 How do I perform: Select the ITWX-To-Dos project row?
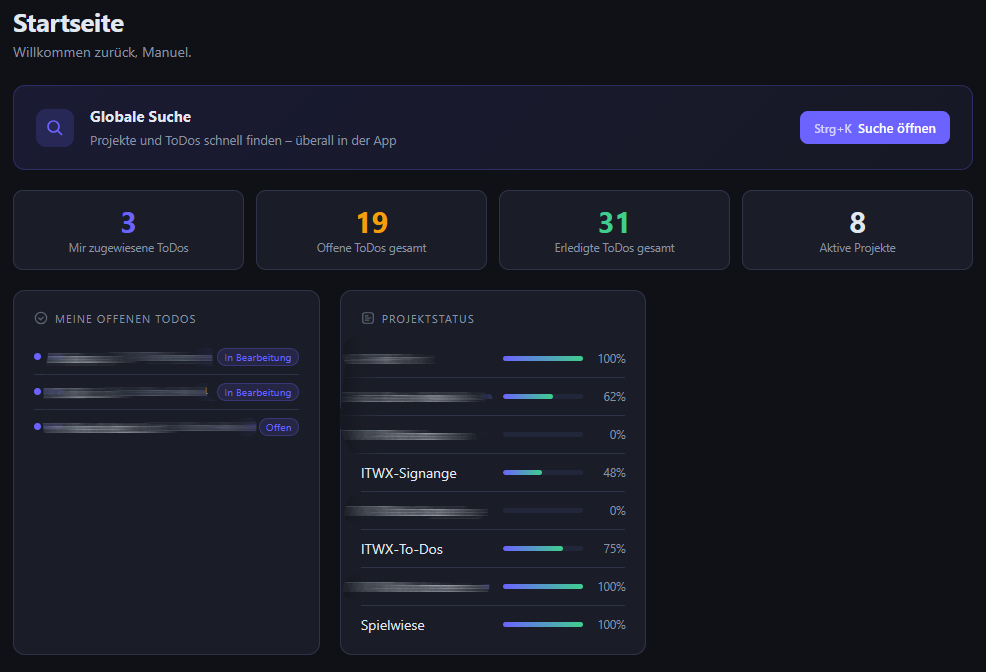click(401, 549)
